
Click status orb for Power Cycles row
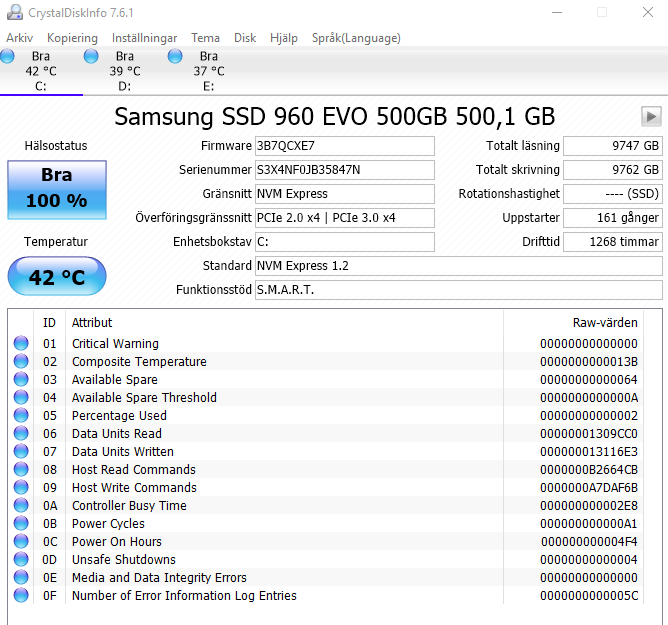[x=21, y=523]
